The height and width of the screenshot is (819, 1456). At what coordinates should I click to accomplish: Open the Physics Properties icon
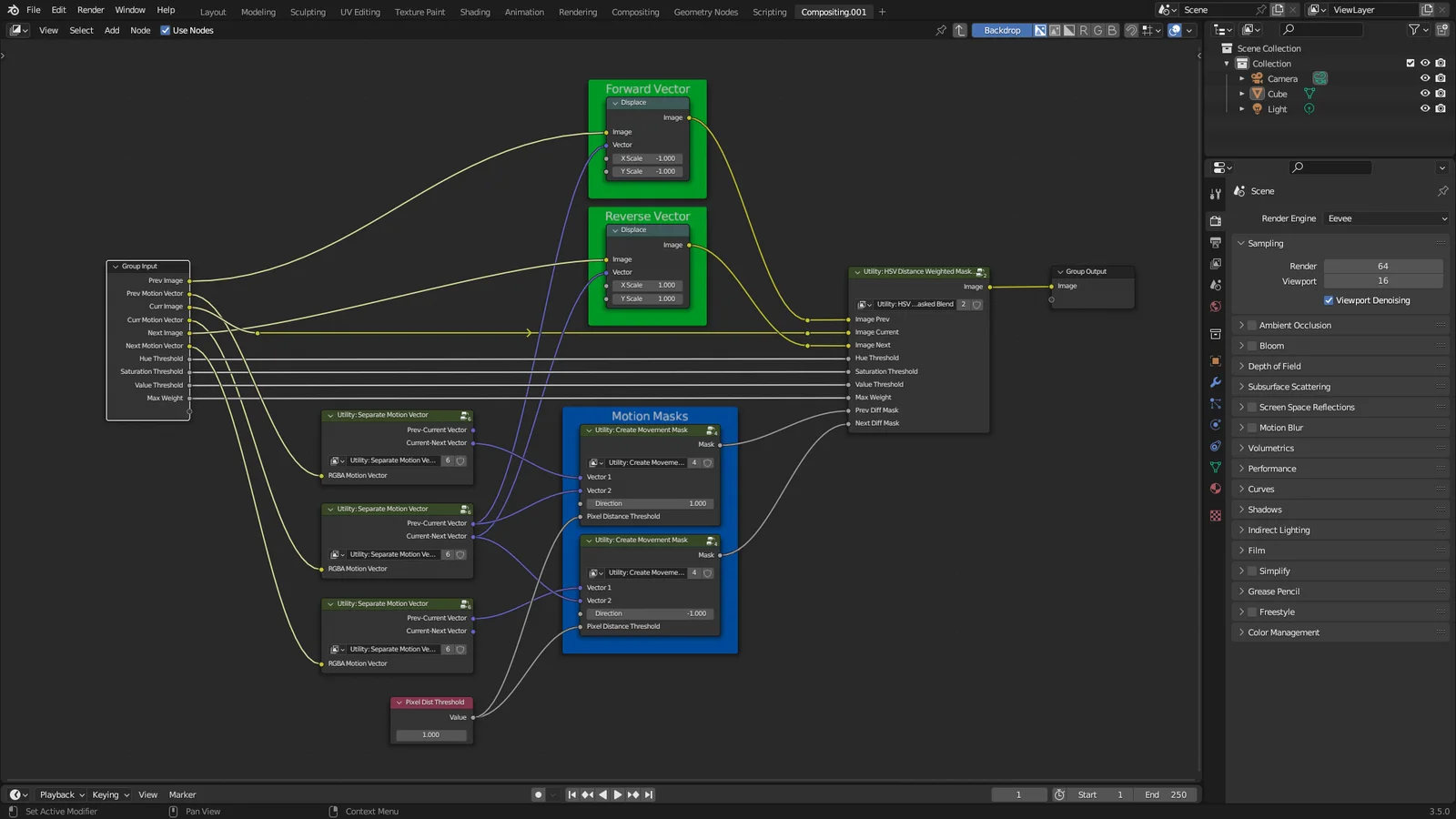point(1215,445)
